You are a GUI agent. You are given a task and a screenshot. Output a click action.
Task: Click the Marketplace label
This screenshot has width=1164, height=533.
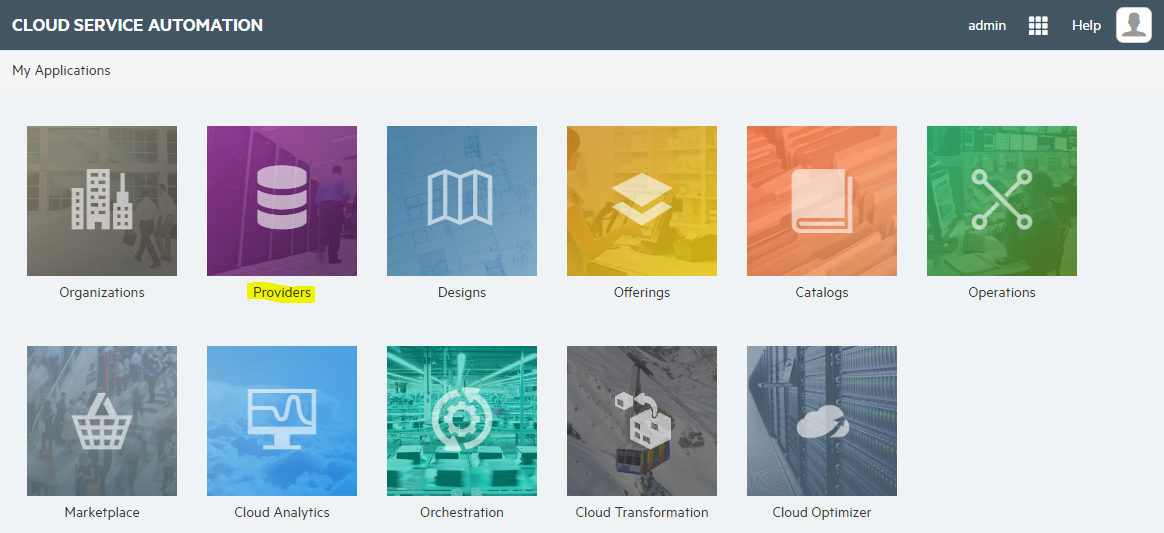coord(102,512)
